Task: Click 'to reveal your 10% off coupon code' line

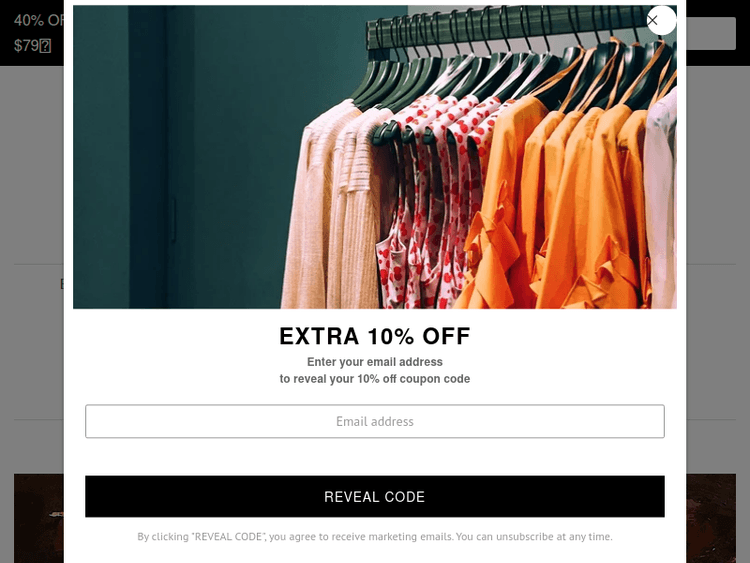Action: point(375,379)
